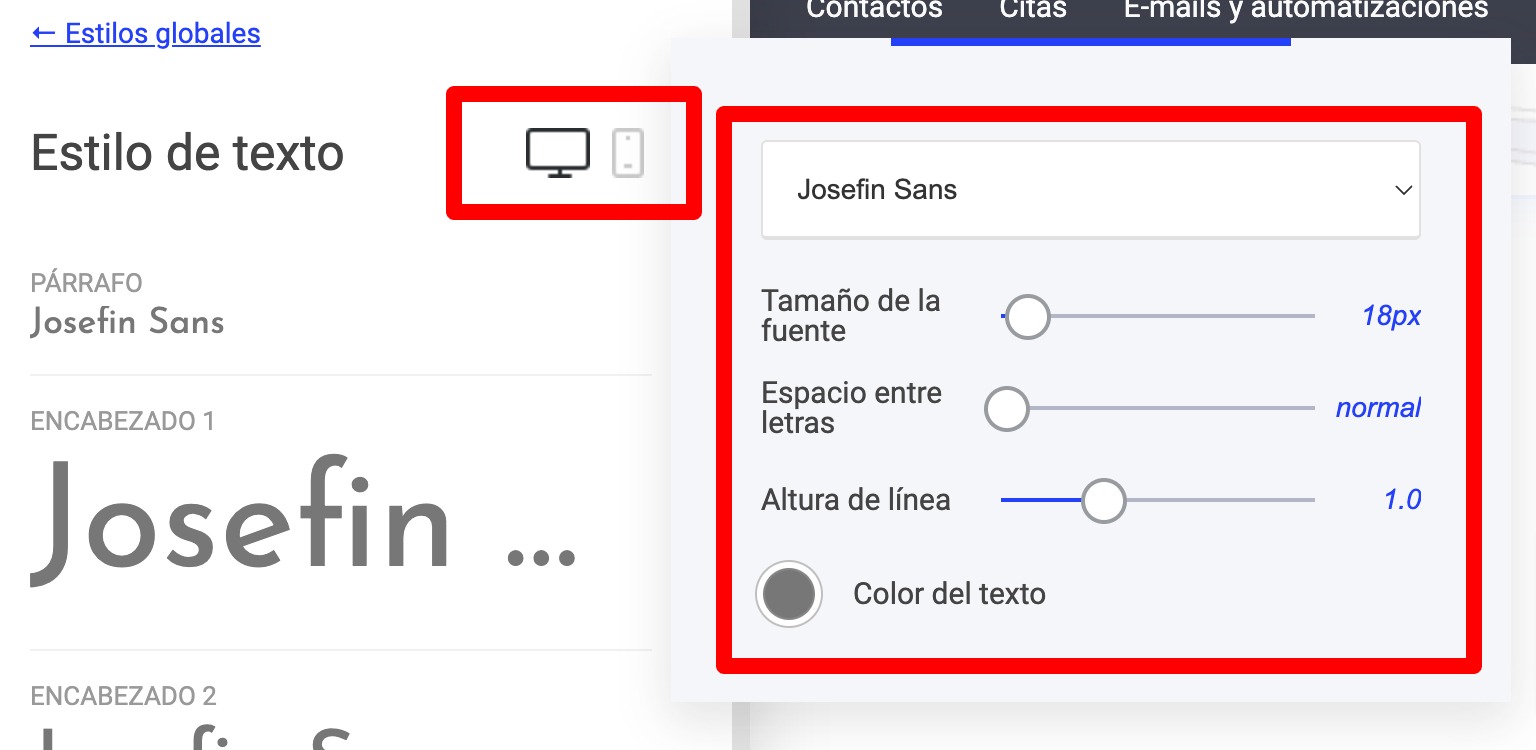Viewport: 1536px width, 750px height.
Task: Open E-mails y automatizaciones tab
Action: coord(1305,10)
